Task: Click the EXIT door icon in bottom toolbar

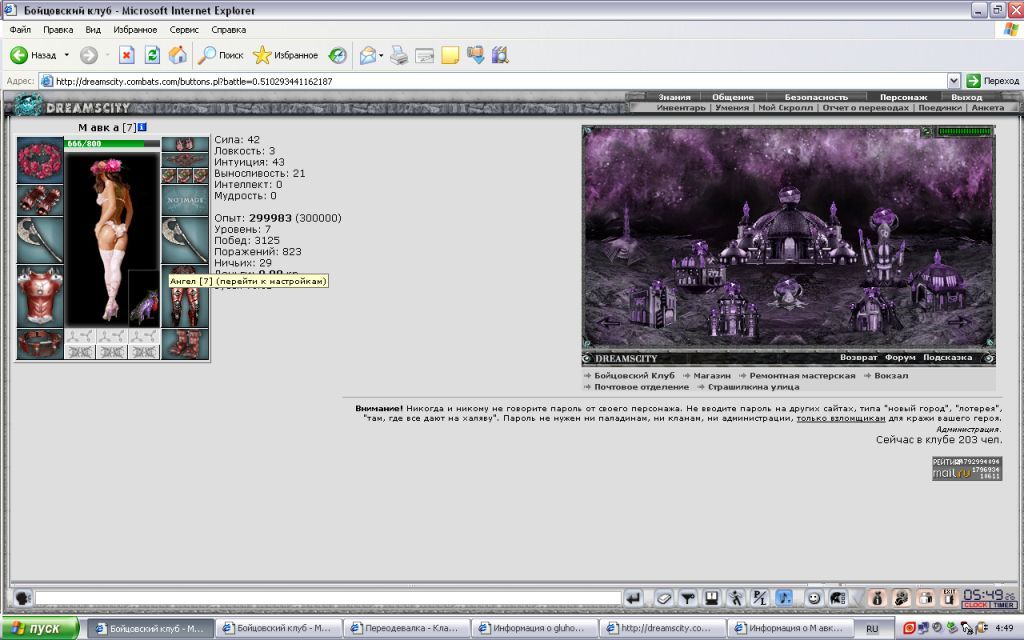Action: click(x=949, y=597)
